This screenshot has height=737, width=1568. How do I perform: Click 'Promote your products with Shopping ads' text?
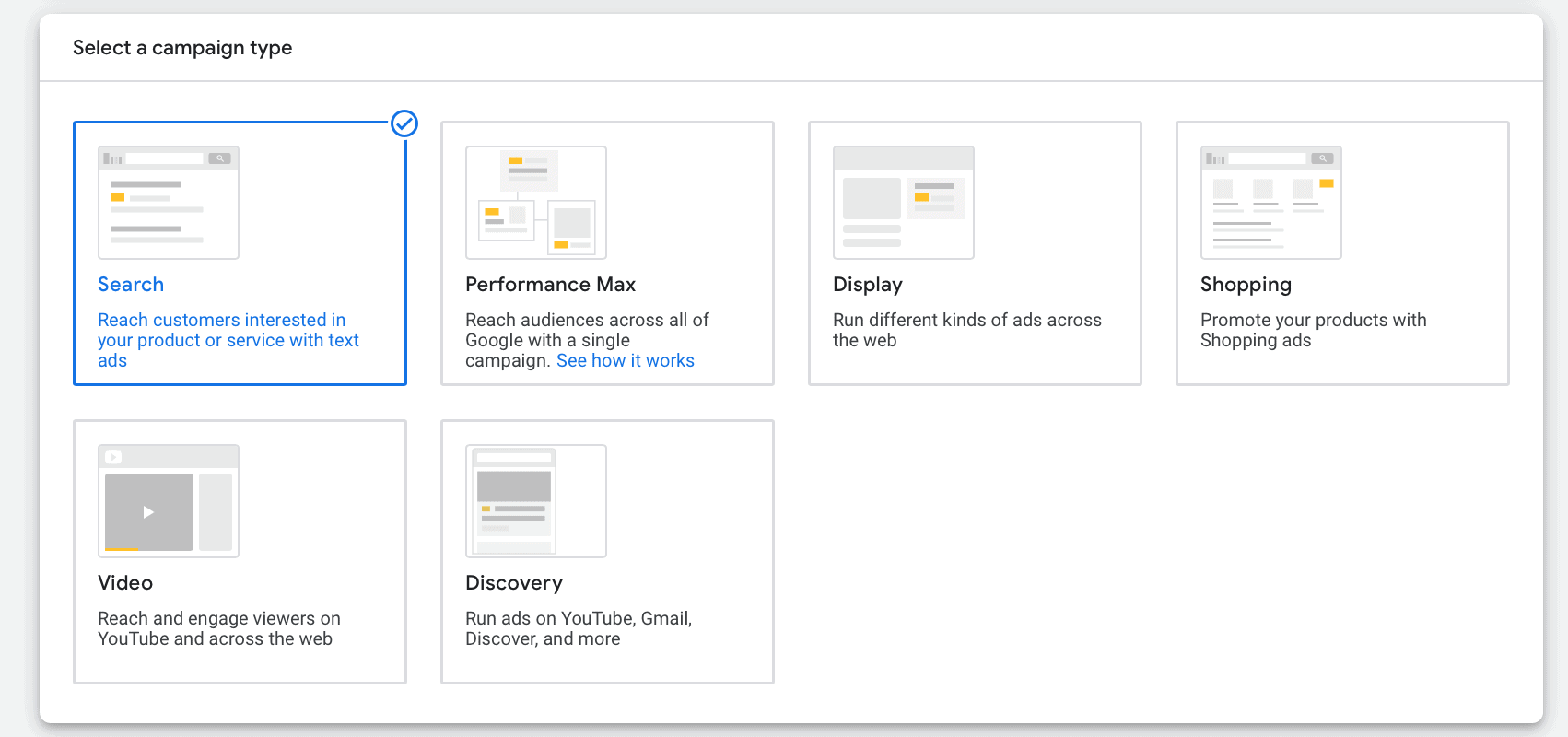pos(1314,330)
